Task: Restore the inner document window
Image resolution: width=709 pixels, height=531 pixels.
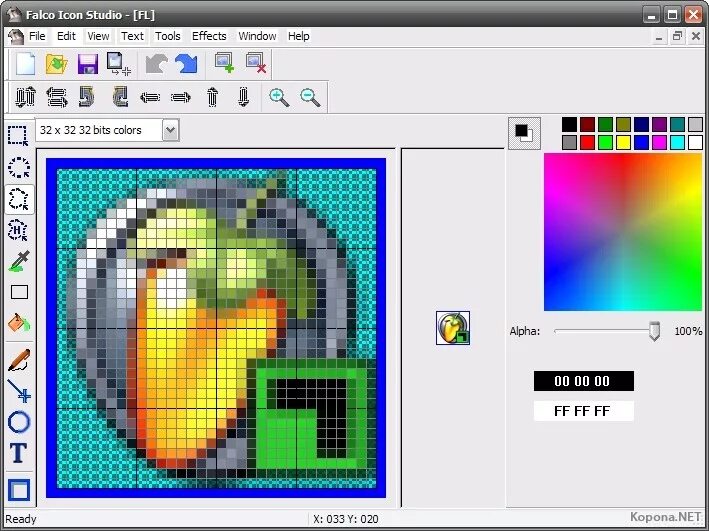Action: [677, 36]
